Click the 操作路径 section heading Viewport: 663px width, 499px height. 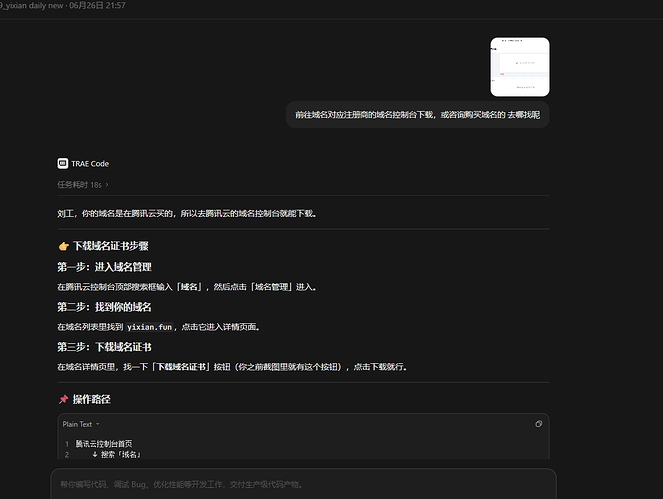tap(91, 399)
